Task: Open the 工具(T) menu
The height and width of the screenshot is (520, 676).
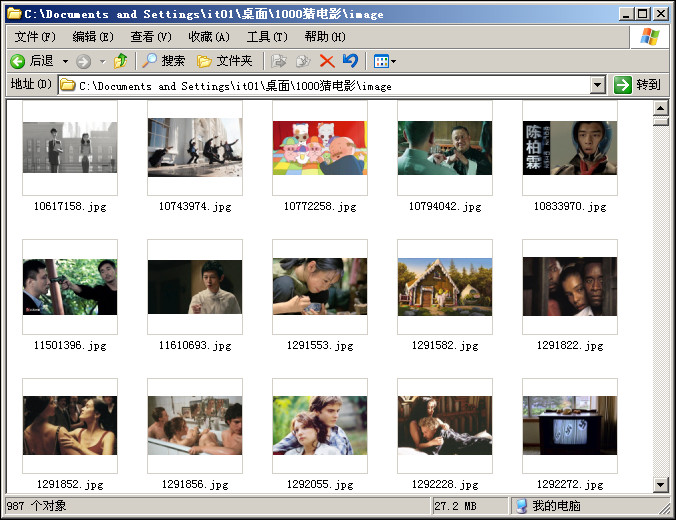Action: (267, 37)
